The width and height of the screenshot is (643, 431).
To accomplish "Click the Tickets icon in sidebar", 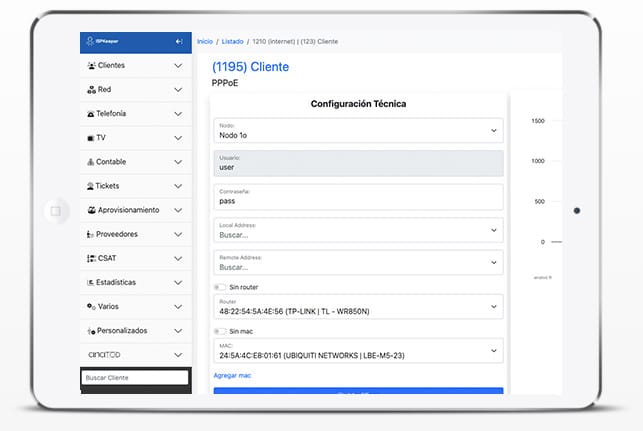I will (x=90, y=186).
